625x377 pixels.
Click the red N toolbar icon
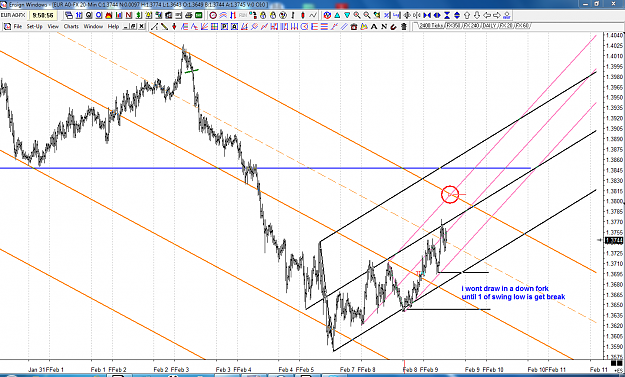[x=128, y=15]
